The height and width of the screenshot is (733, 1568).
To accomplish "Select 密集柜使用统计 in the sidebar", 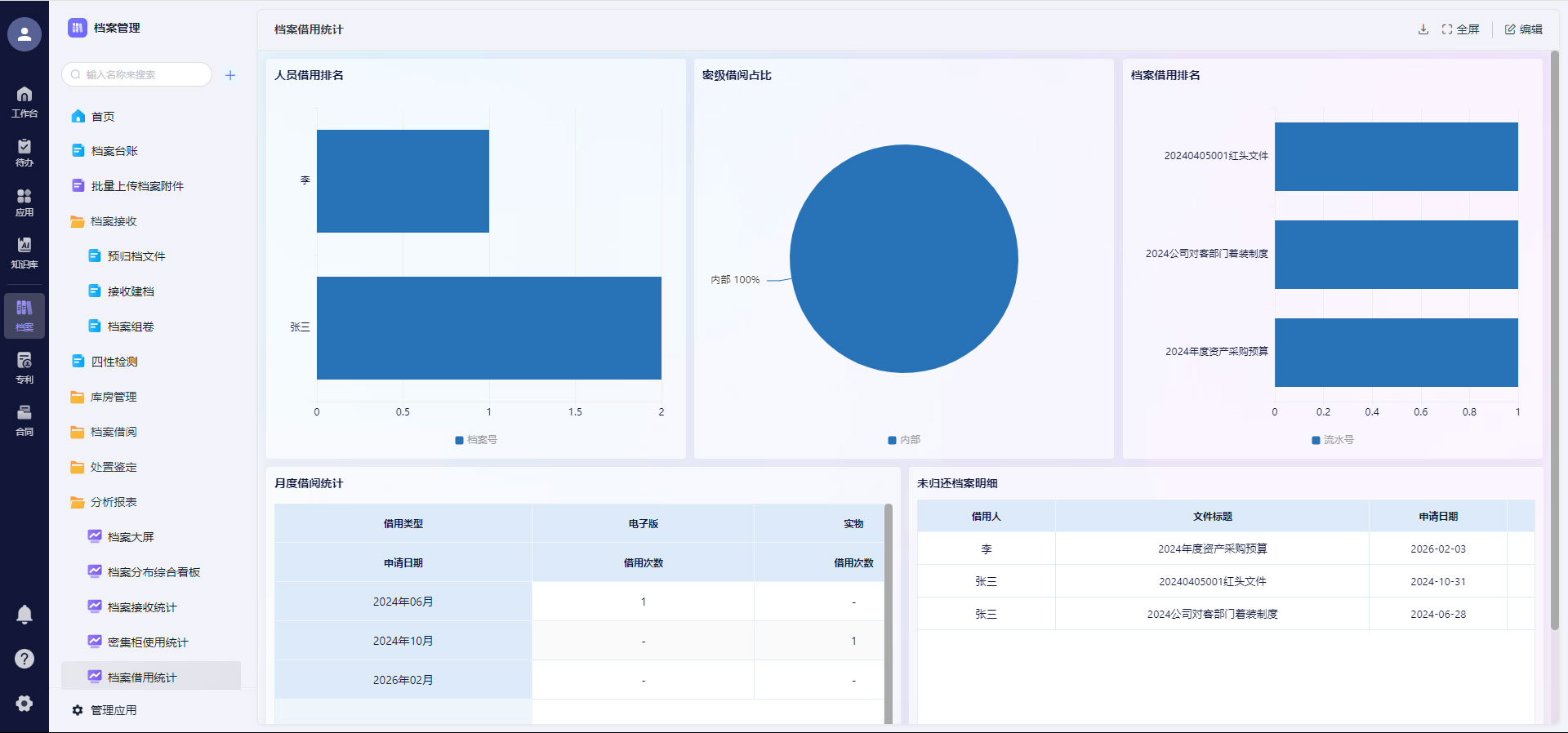I will pyautogui.click(x=147, y=642).
